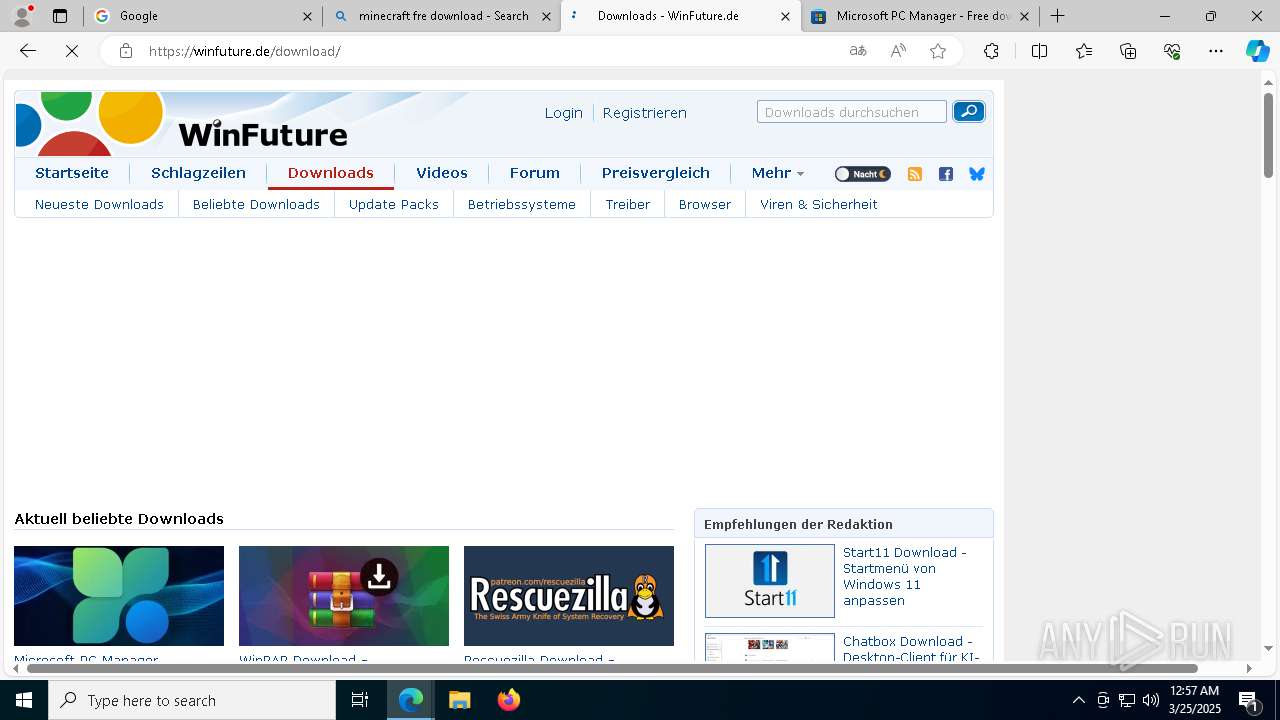Activate Read aloud icon
The image size is (1280, 720).
(x=898, y=51)
